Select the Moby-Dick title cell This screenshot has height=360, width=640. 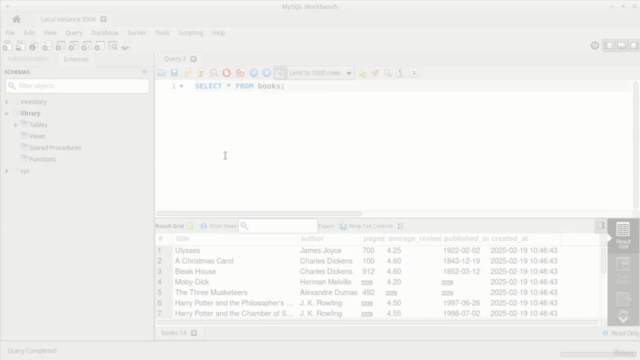[235, 282]
